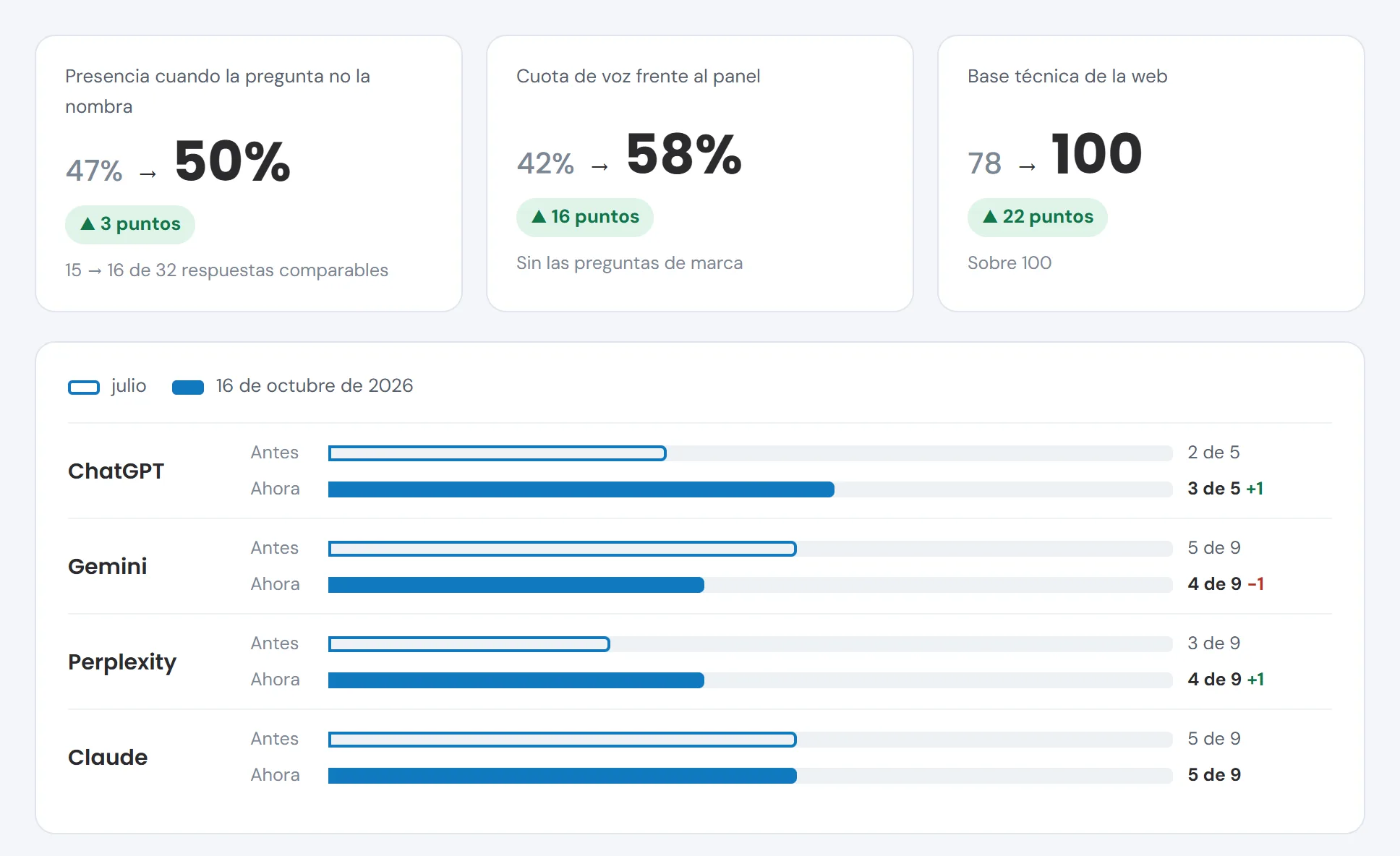Click the '4 de 9 −1' value for Gemini
The height and width of the screenshot is (856, 1400).
pos(1226,584)
